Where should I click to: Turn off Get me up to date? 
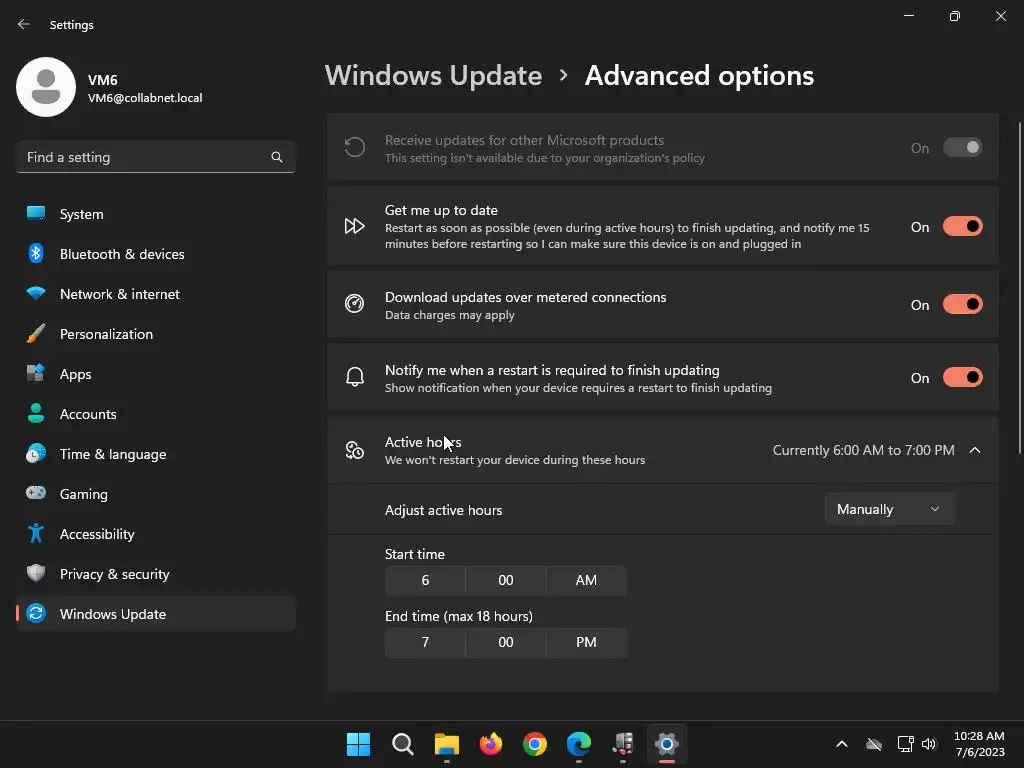963,227
